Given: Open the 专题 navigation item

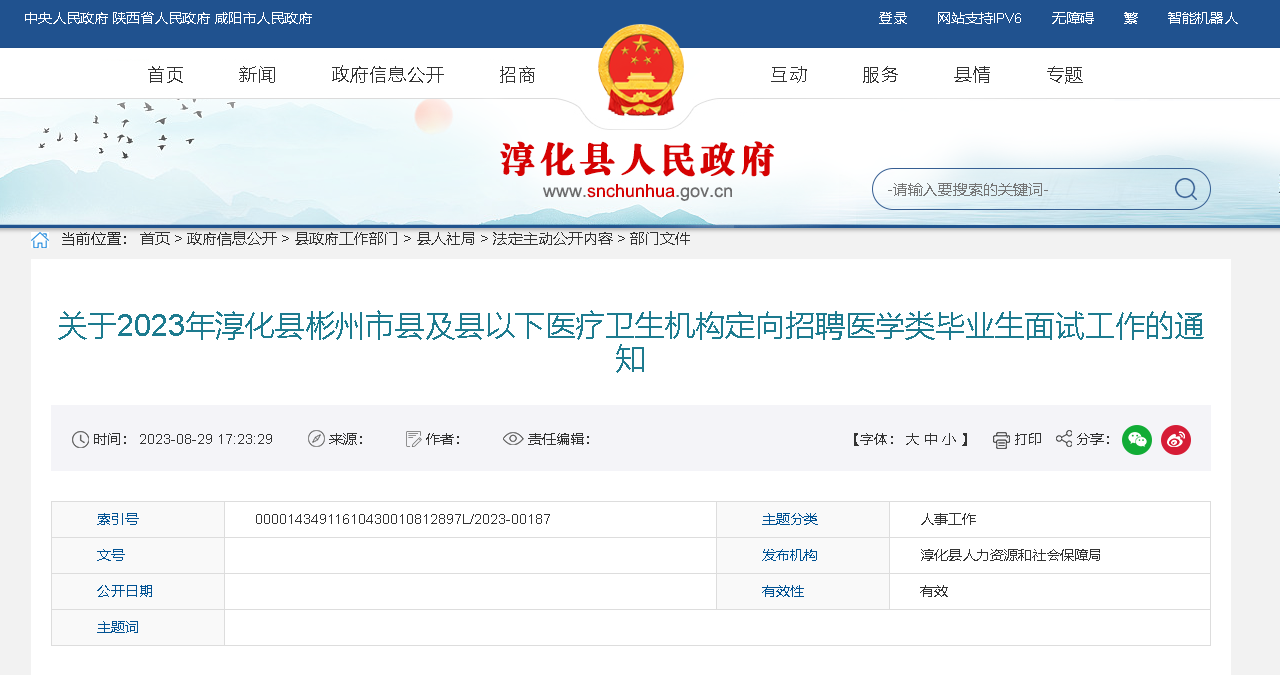Looking at the screenshot, I should (x=1065, y=75).
